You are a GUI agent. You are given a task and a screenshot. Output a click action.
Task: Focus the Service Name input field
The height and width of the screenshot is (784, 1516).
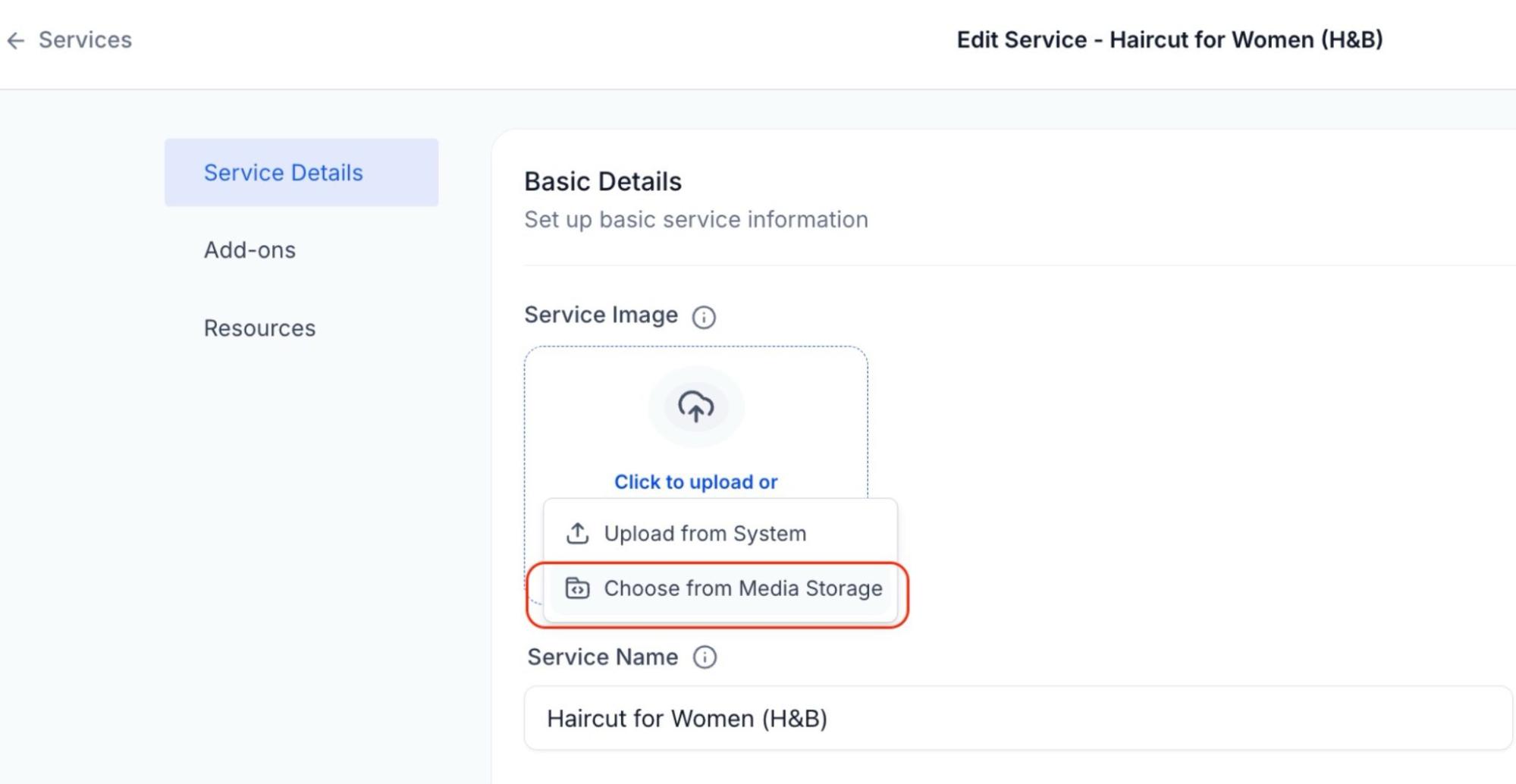click(x=1016, y=718)
